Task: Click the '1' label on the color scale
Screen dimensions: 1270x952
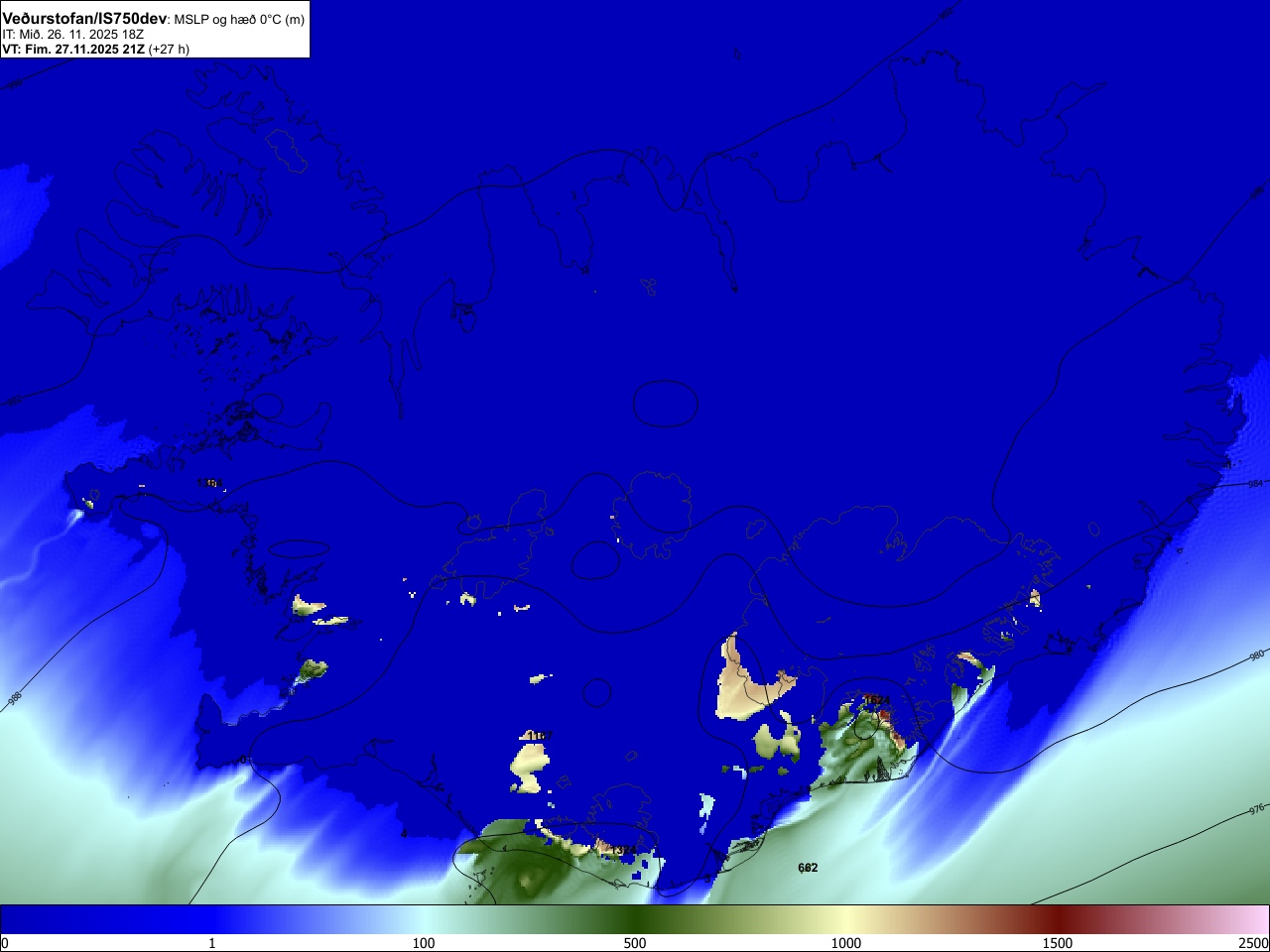Action: [x=211, y=943]
